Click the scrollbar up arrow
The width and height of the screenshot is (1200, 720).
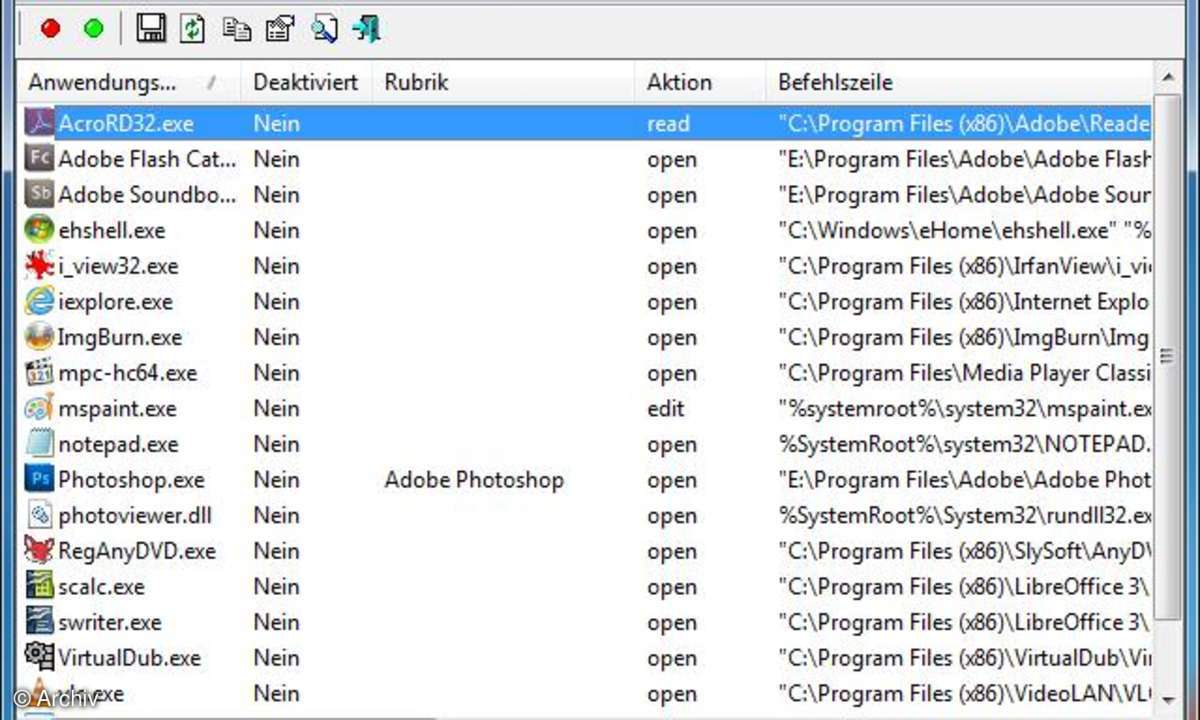(1166, 76)
